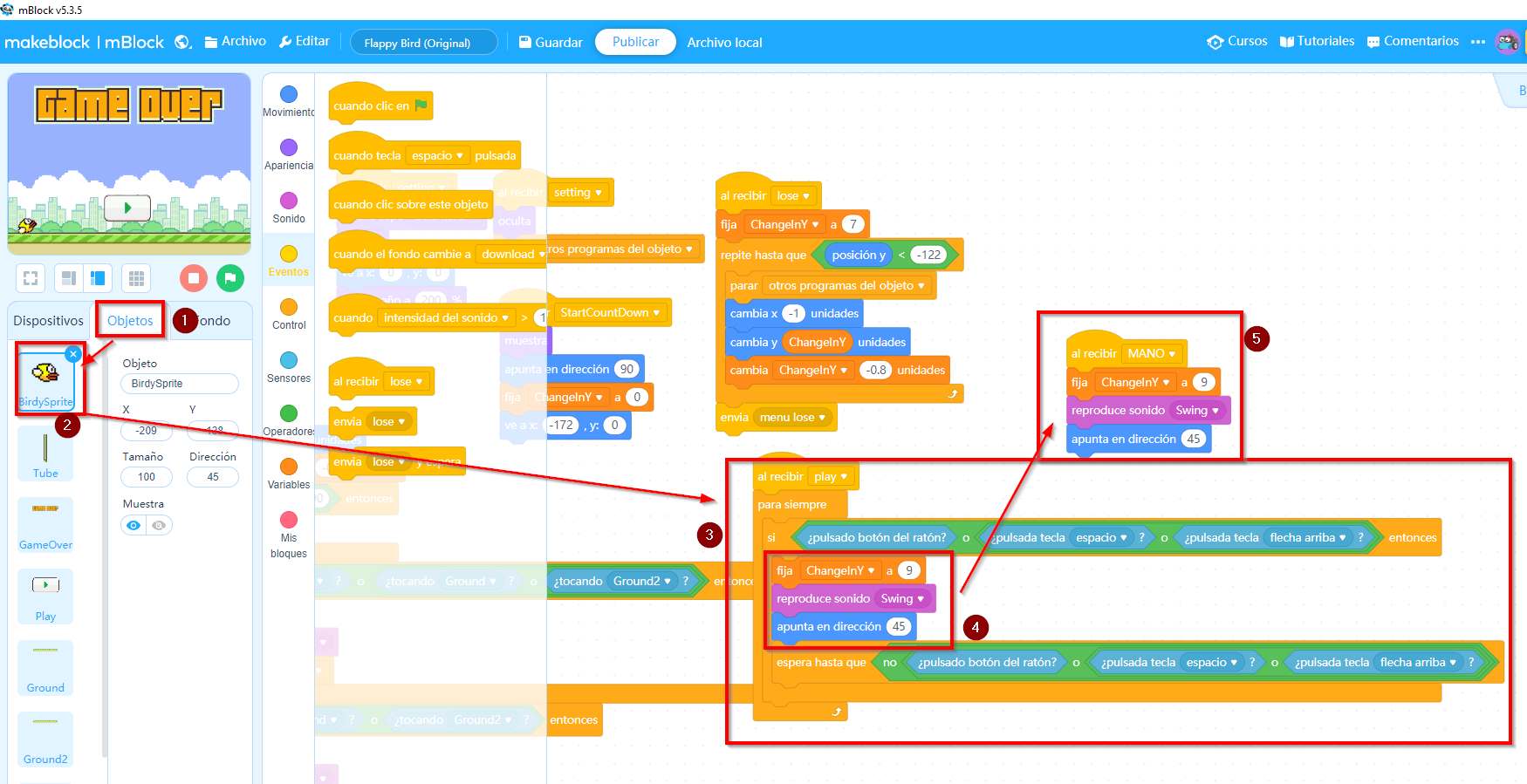Viewport: 1527px width, 784px height.
Task: Click the Guardar button
Action: (x=551, y=42)
